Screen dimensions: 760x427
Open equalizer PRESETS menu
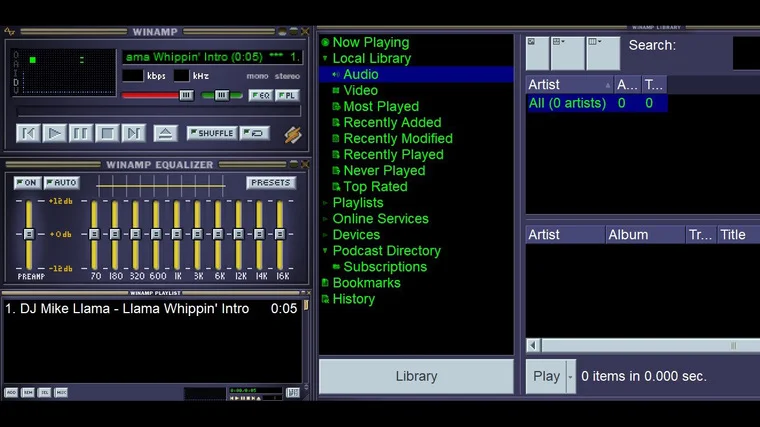(x=271, y=183)
